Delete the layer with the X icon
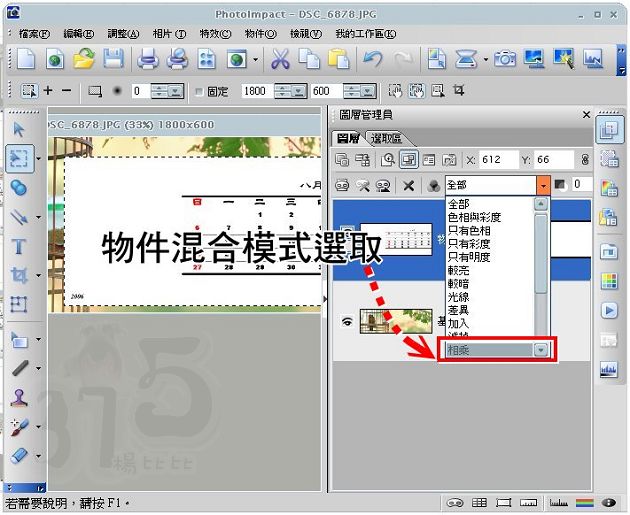This screenshot has width=630, height=515. click(x=408, y=186)
